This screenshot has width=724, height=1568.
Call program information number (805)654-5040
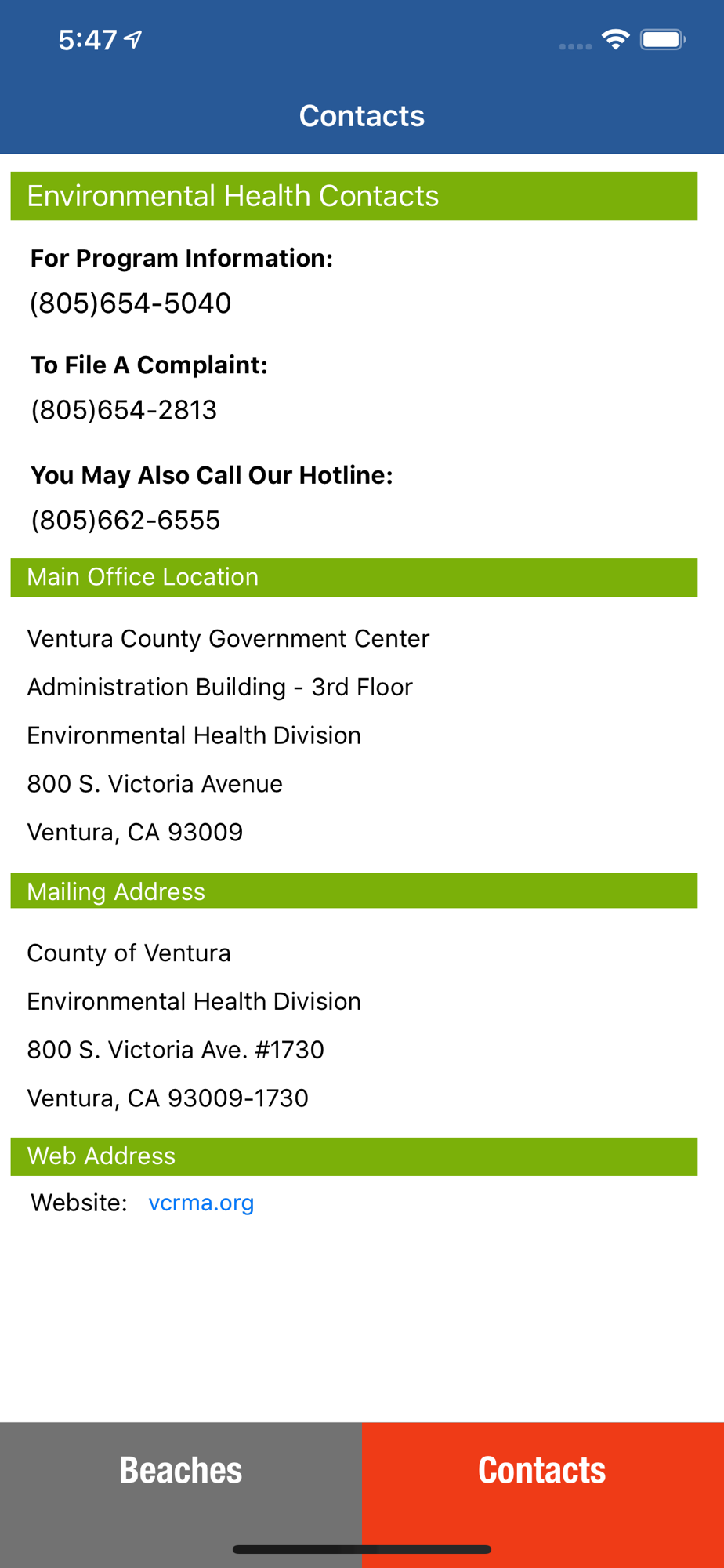[x=131, y=303]
